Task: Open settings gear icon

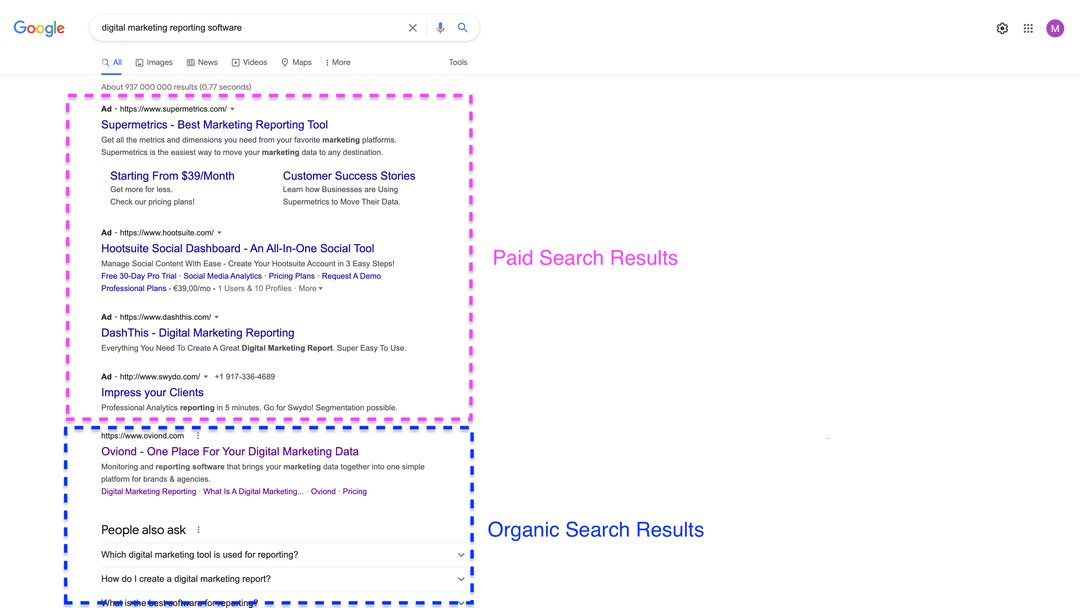Action: (x=1002, y=28)
